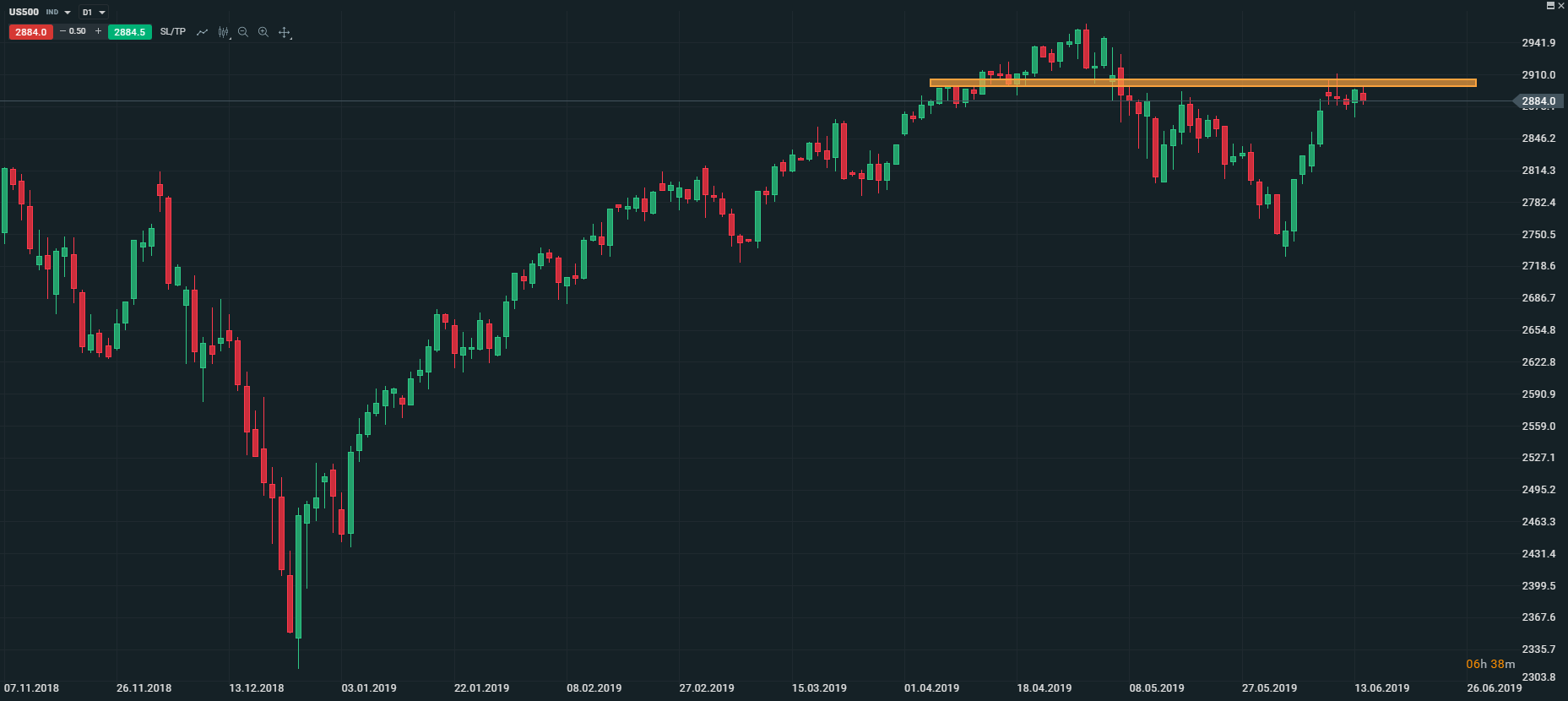This screenshot has height=701, width=1568.
Task: Click the 13.06.2019 date on time axis
Action: [x=1381, y=687]
